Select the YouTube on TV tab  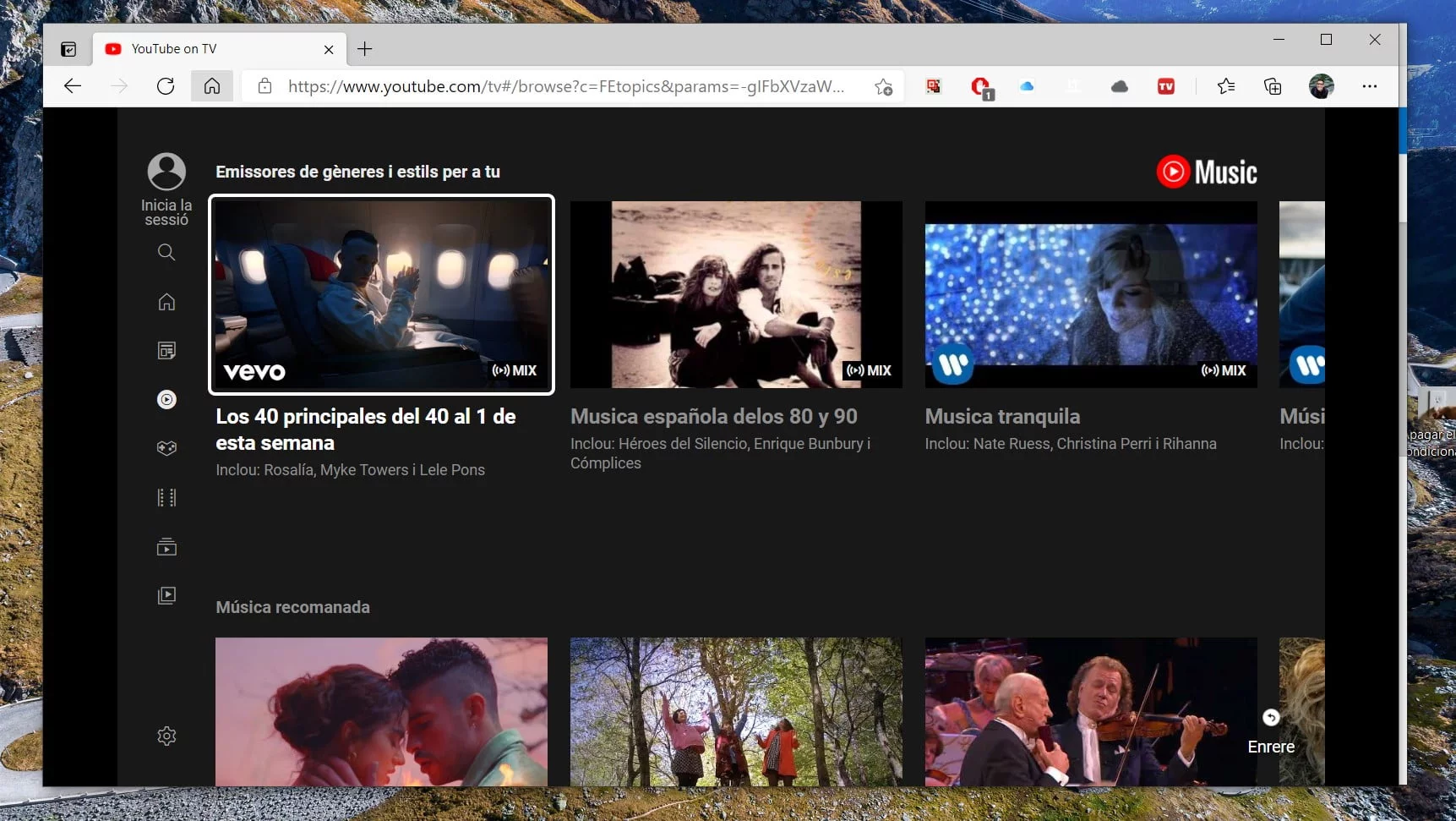[220, 49]
